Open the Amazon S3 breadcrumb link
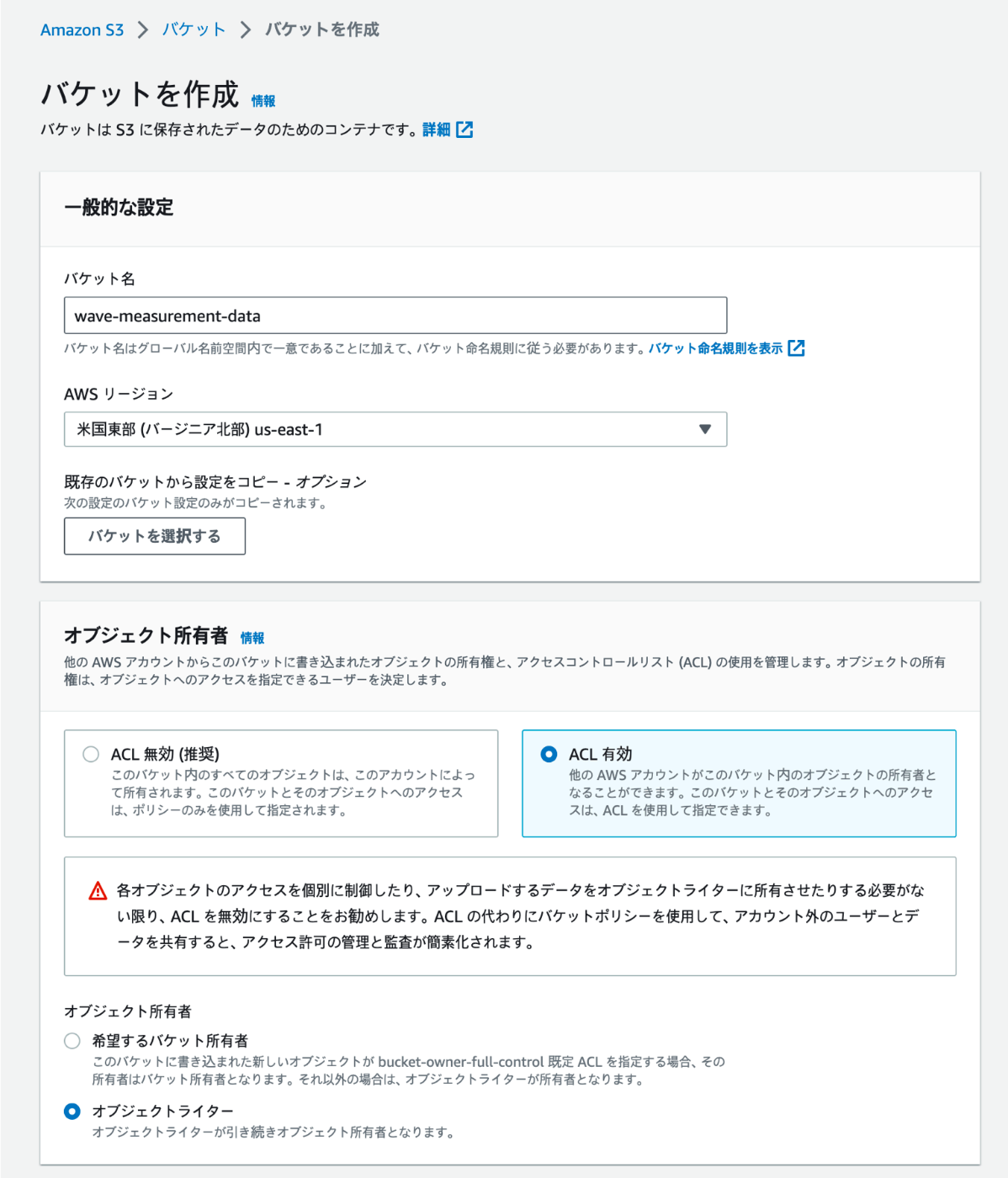Screen dimensions: 1008x1178 pos(82,29)
